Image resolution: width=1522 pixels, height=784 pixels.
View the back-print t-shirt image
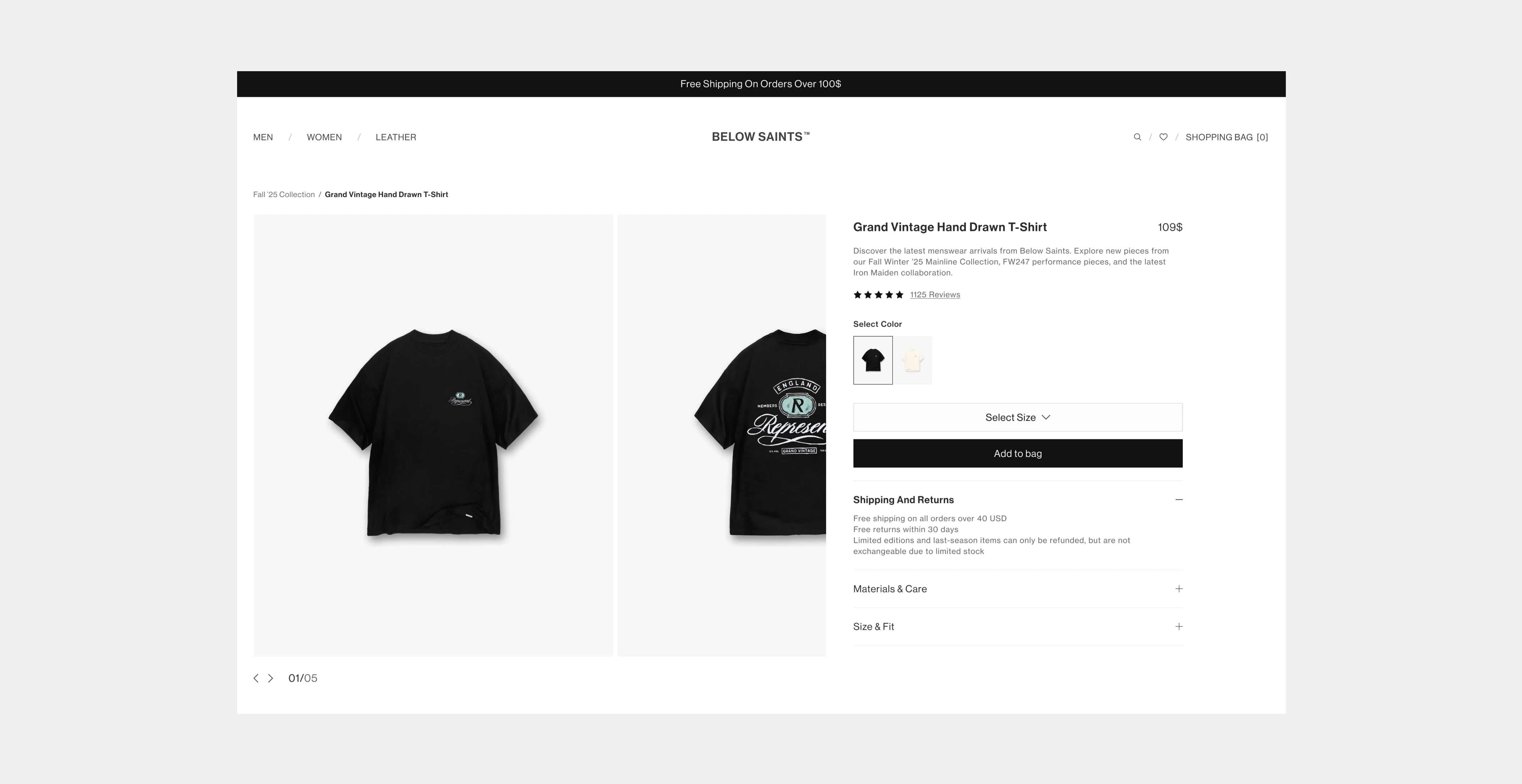tap(721, 435)
